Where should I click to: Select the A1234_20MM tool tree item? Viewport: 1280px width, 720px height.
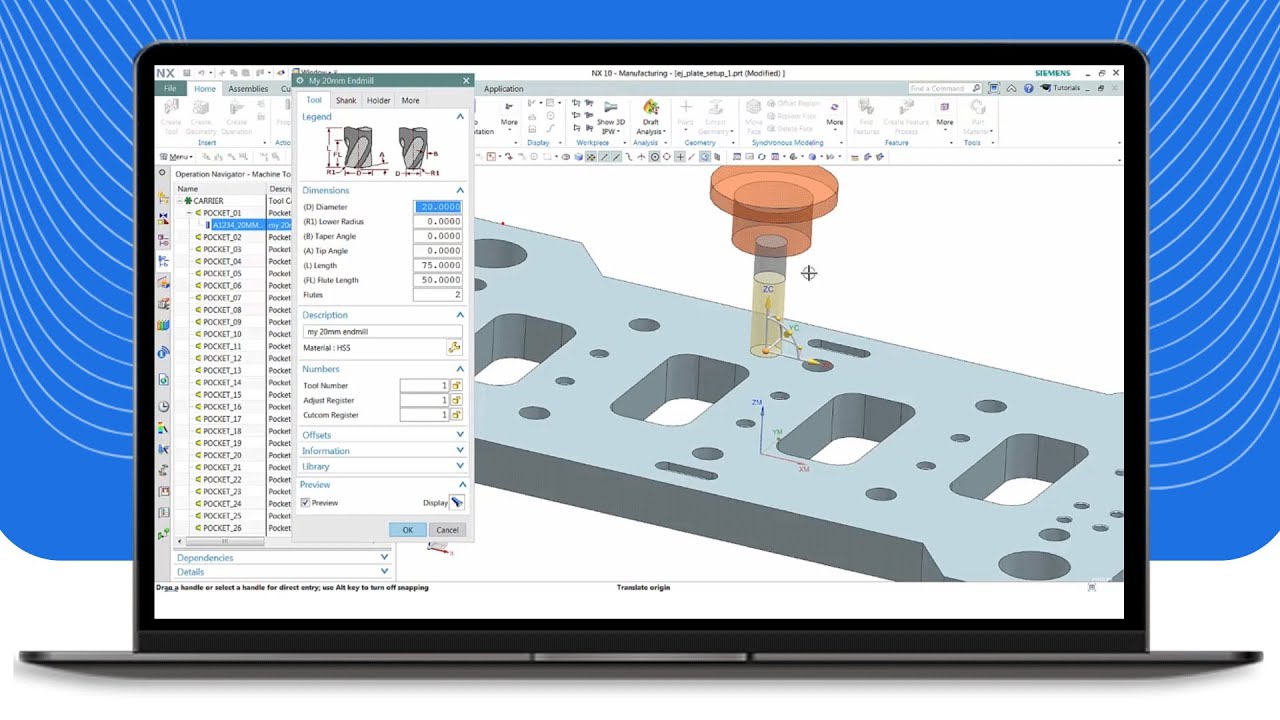point(237,225)
